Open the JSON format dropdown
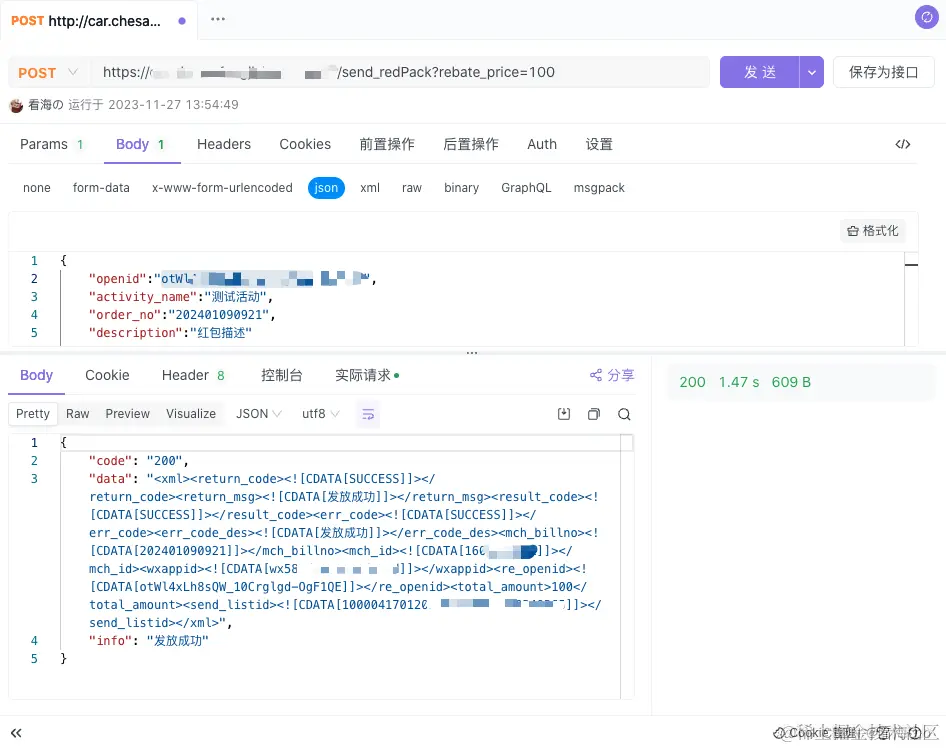The image size is (946, 749). (x=258, y=414)
